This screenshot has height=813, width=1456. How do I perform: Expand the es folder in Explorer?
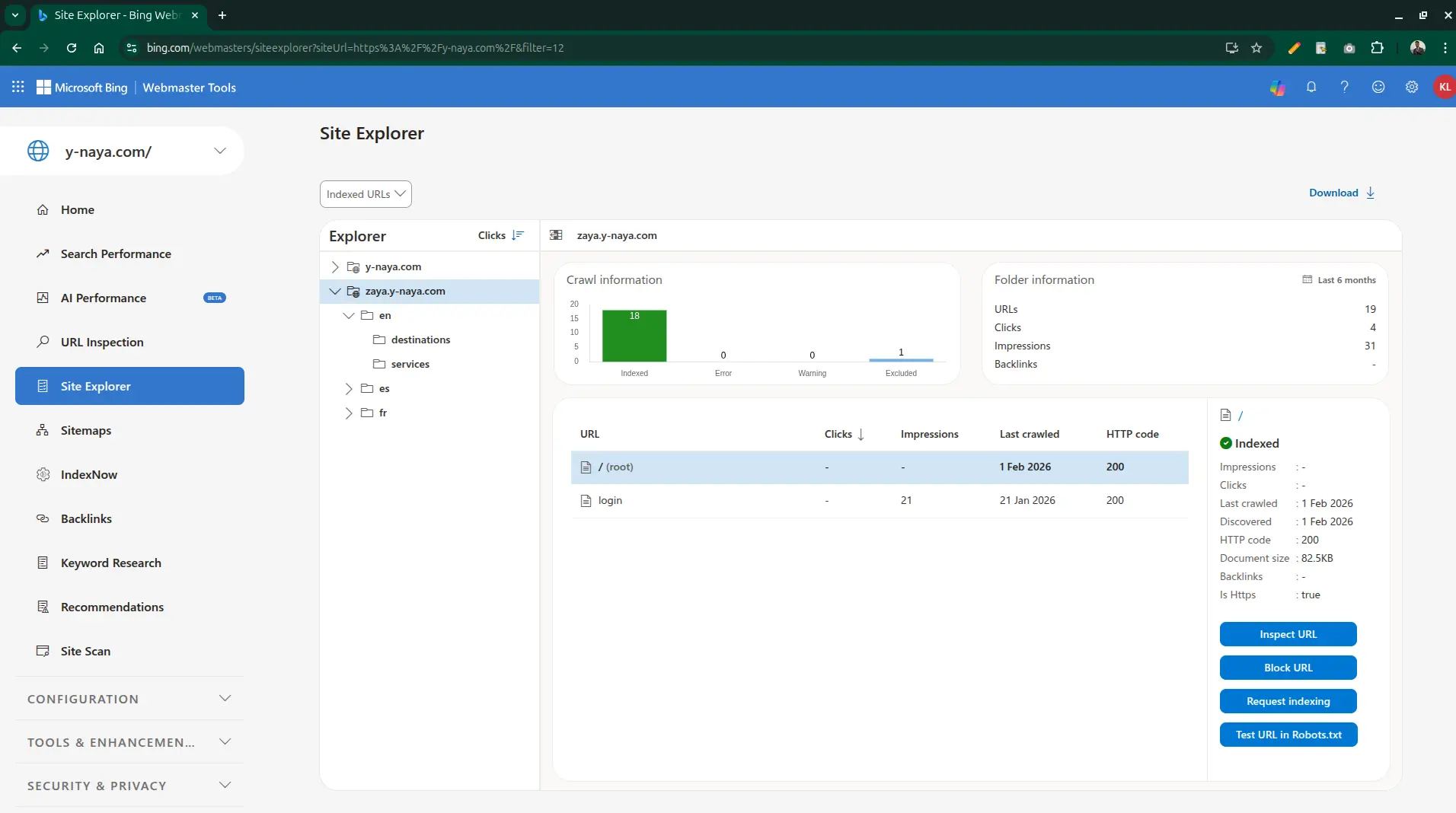pyautogui.click(x=349, y=389)
